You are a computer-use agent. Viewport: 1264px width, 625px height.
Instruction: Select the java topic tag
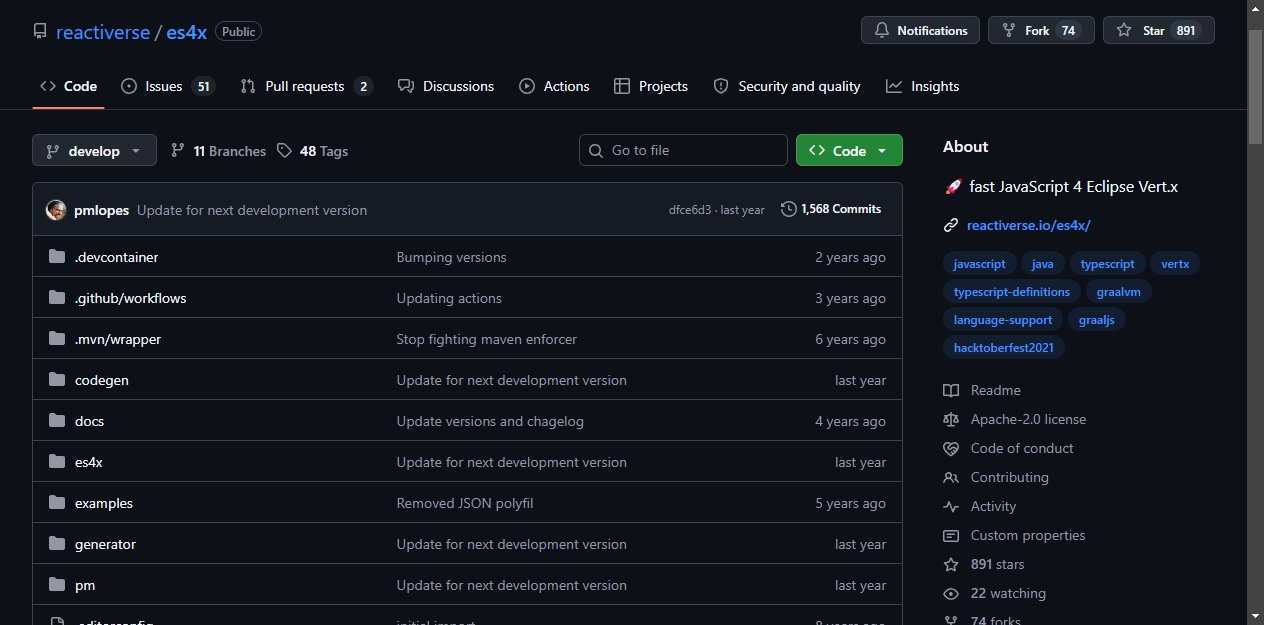[x=1043, y=264]
